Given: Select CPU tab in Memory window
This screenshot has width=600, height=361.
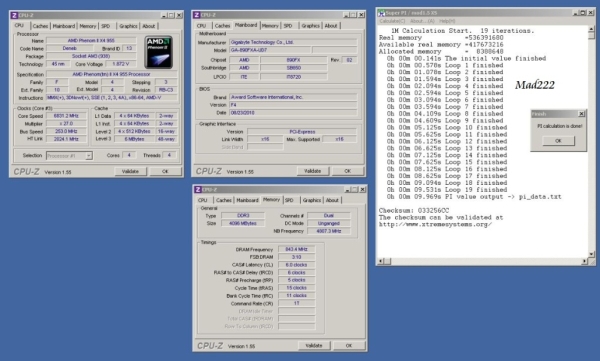Looking at the screenshot, I should pyautogui.click(x=203, y=200).
